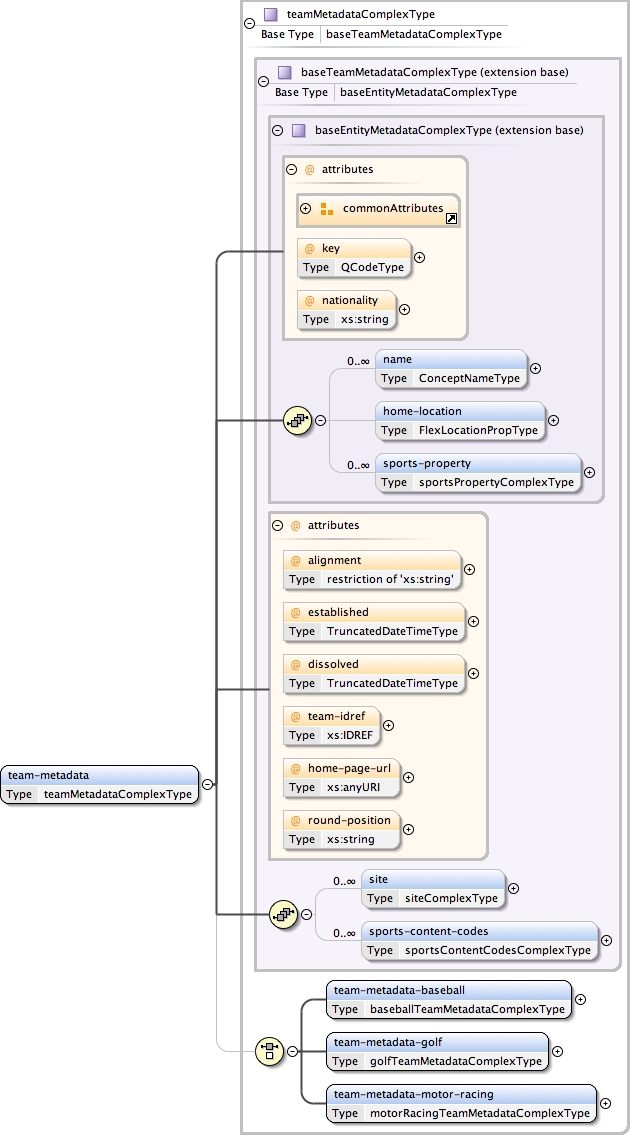Collapse the baseTeamMetadataComplexType extension box
630x1135 pixels.
tap(263, 83)
